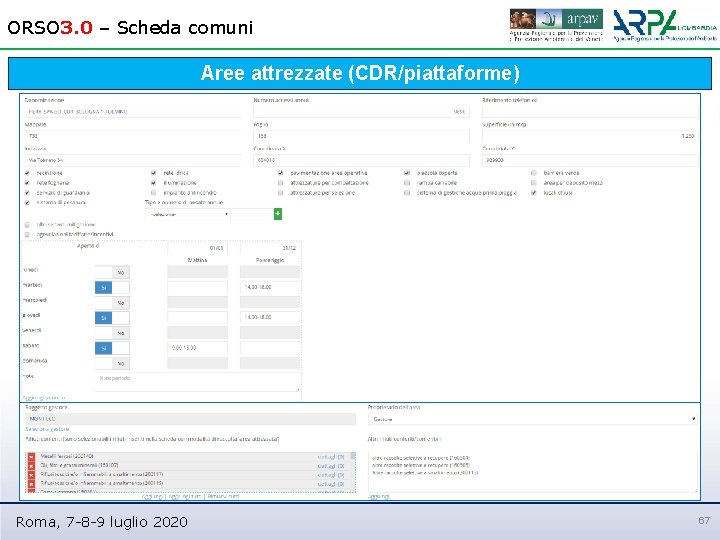Delete the rifiuti row ending 200116 using red X
The image size is (720, 540).
31,484
